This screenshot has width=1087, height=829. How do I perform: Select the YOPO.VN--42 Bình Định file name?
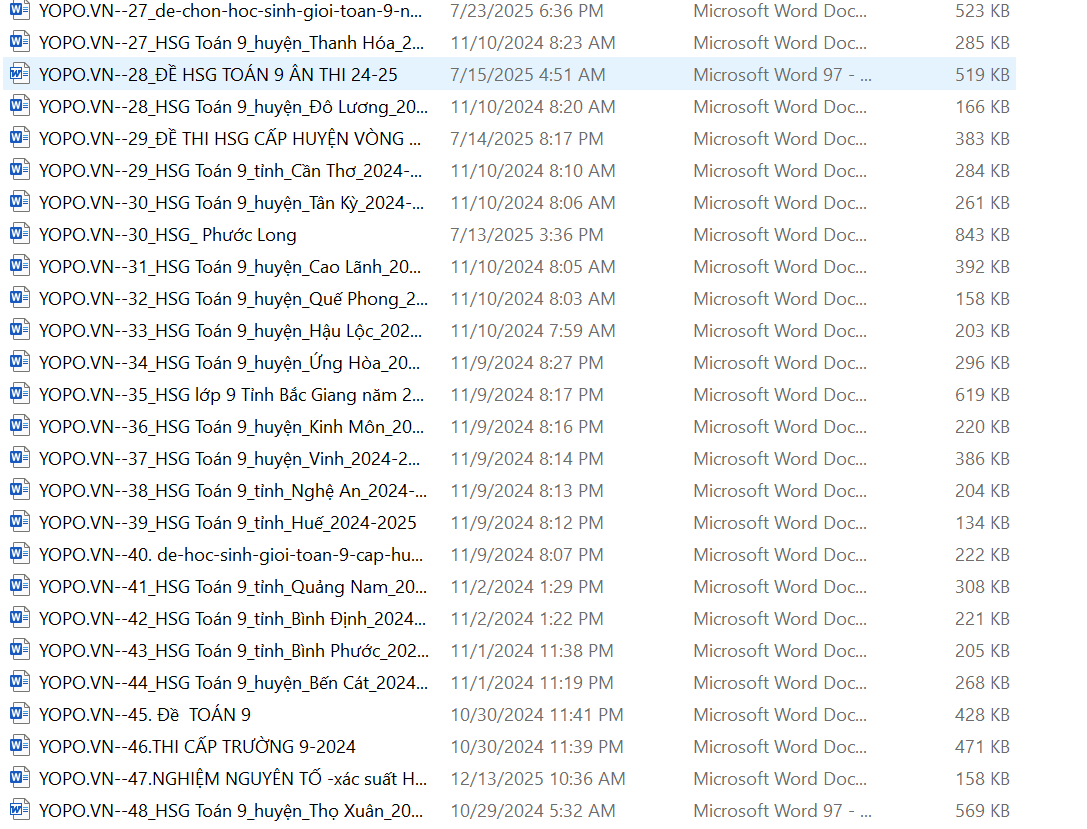click(x=232, y=618)
